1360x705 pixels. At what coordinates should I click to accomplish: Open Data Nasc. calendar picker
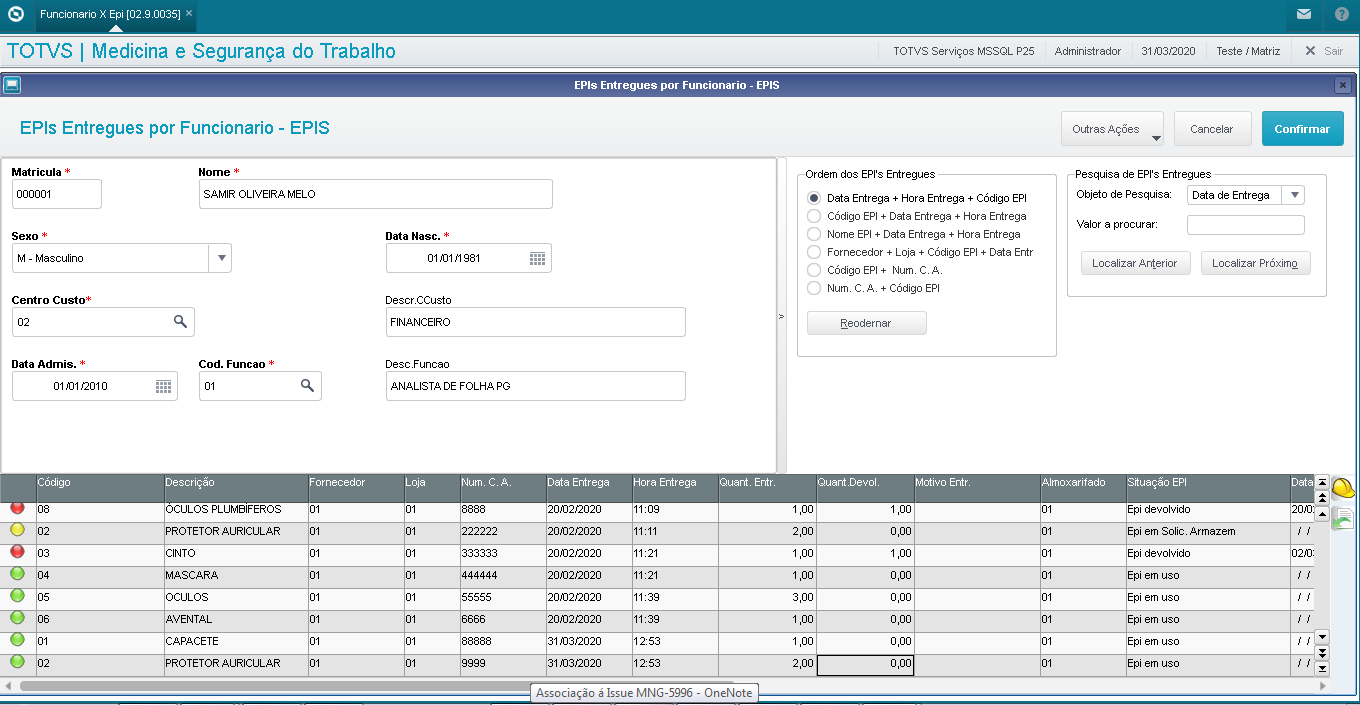coord(537,258)
